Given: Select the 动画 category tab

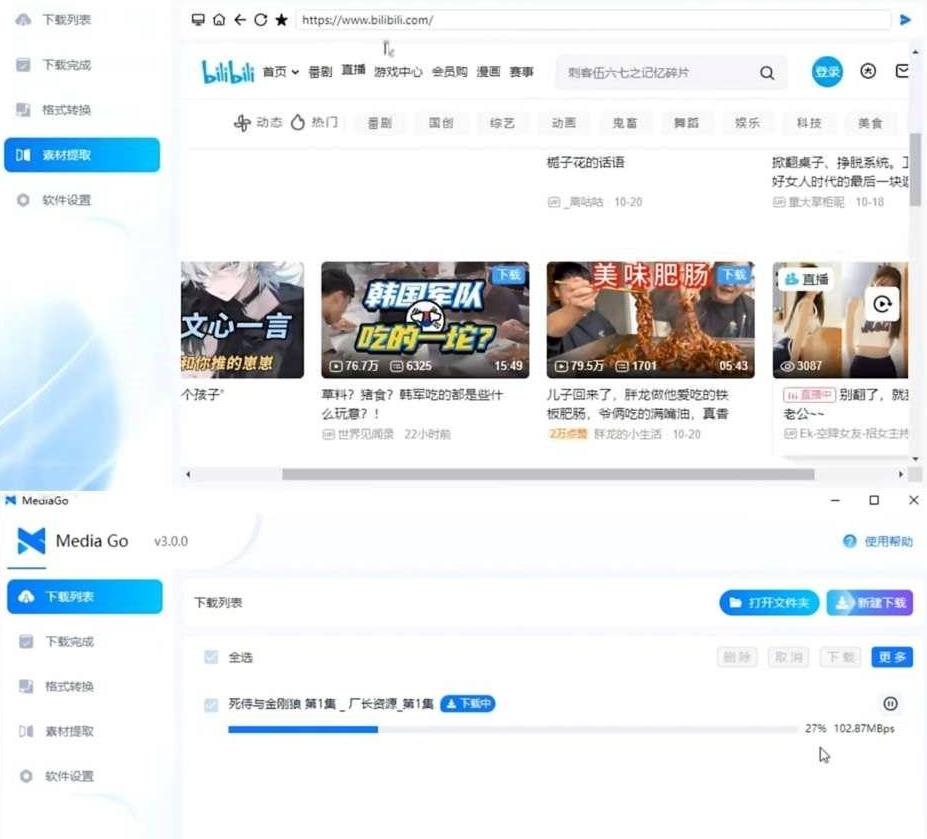Looking at the screenshot, I should tap(563, 123).
